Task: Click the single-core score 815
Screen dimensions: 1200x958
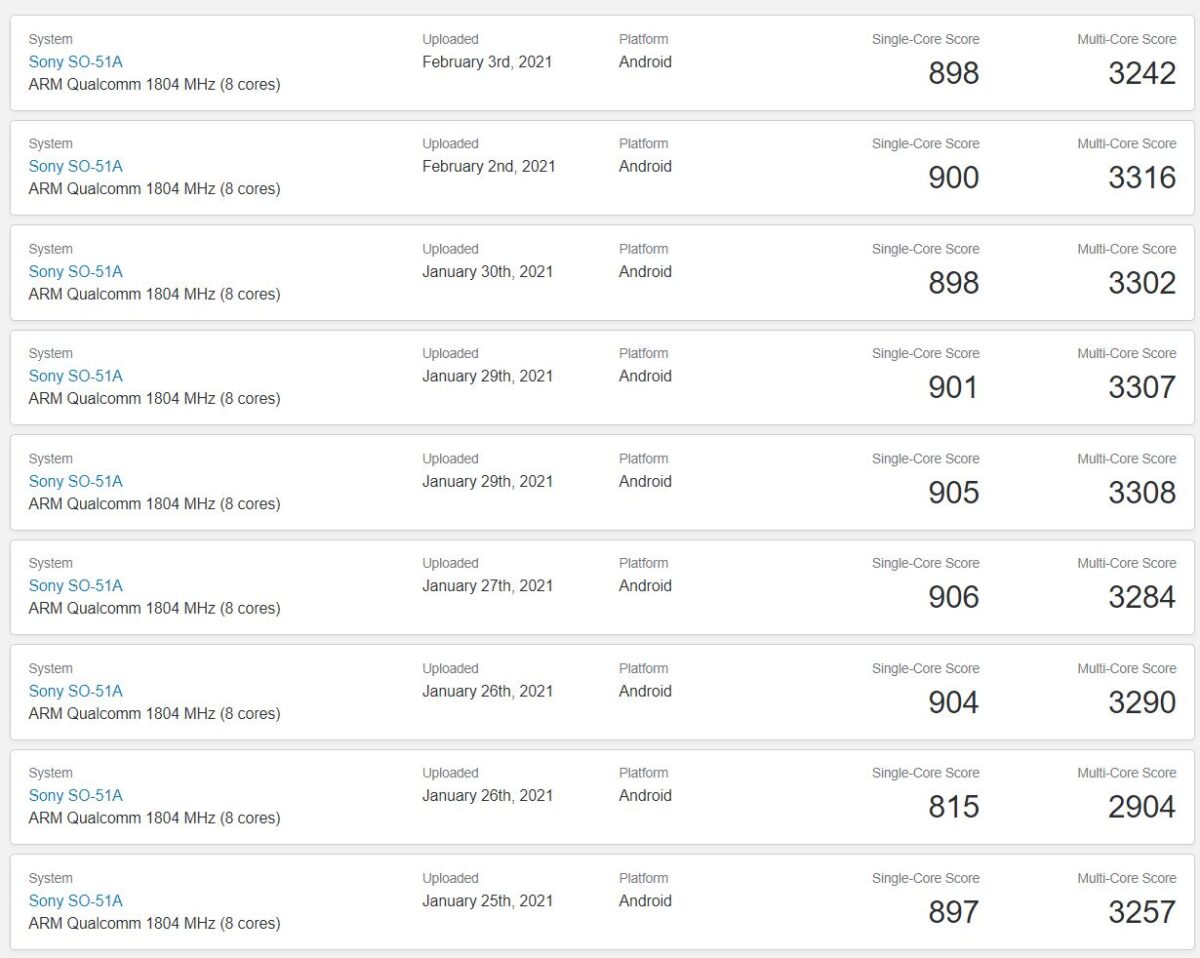Action: [954, 807]
